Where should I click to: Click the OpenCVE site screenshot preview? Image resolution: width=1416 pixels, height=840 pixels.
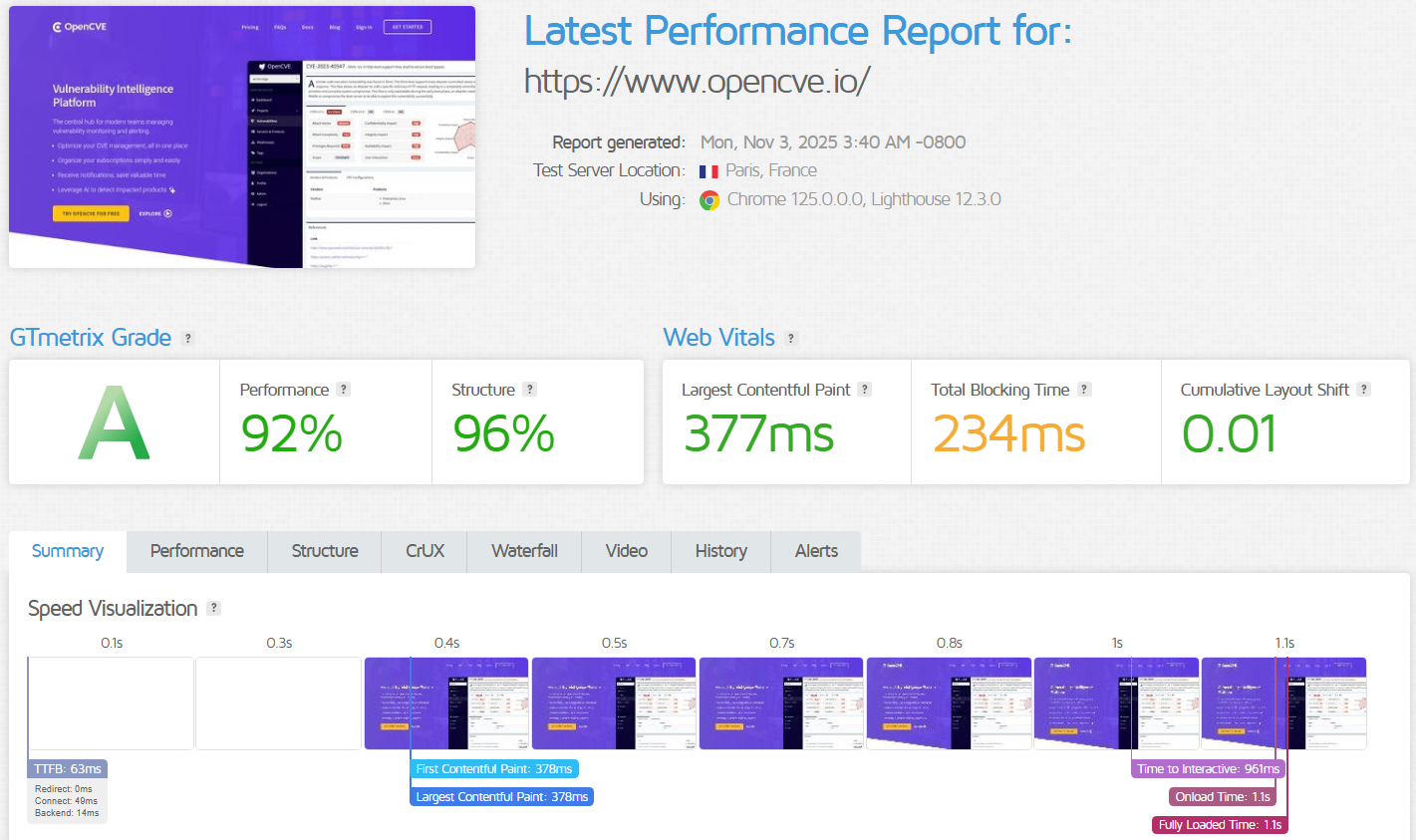pyautogui.click(x=242, y=137)
